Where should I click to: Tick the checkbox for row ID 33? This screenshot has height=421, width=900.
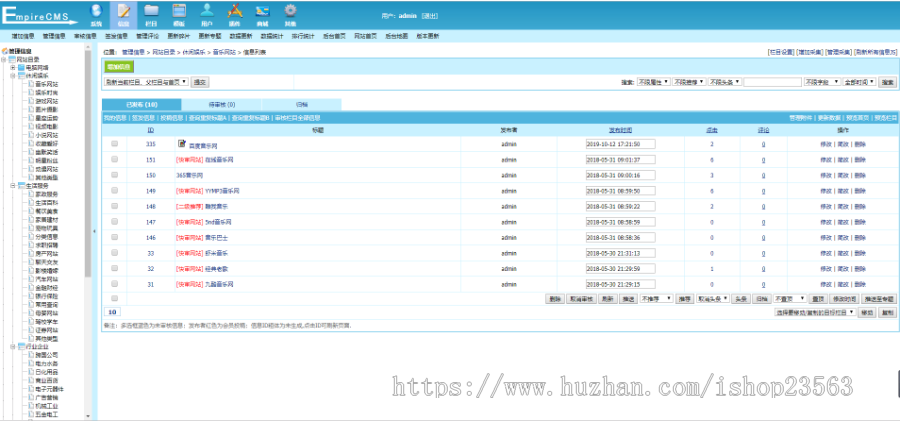114,252
